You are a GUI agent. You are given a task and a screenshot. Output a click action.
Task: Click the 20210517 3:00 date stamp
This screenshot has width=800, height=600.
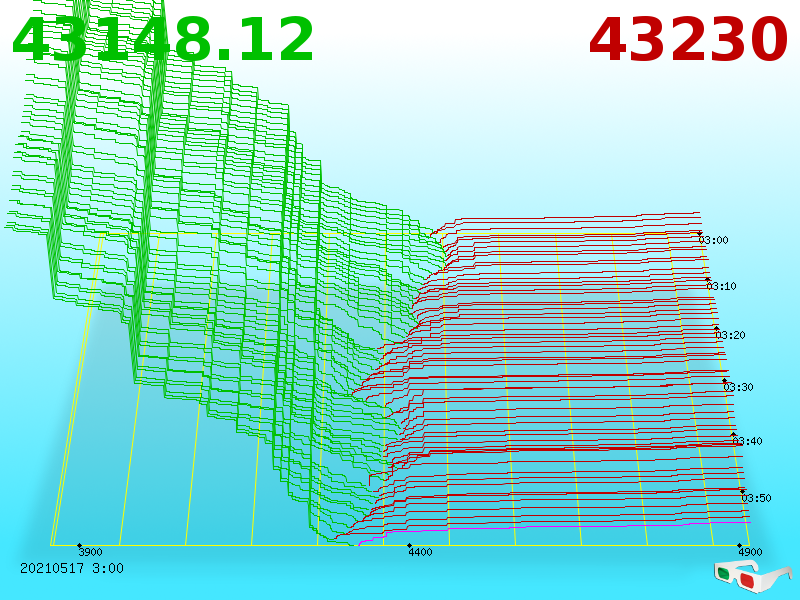tap(71, 568)
